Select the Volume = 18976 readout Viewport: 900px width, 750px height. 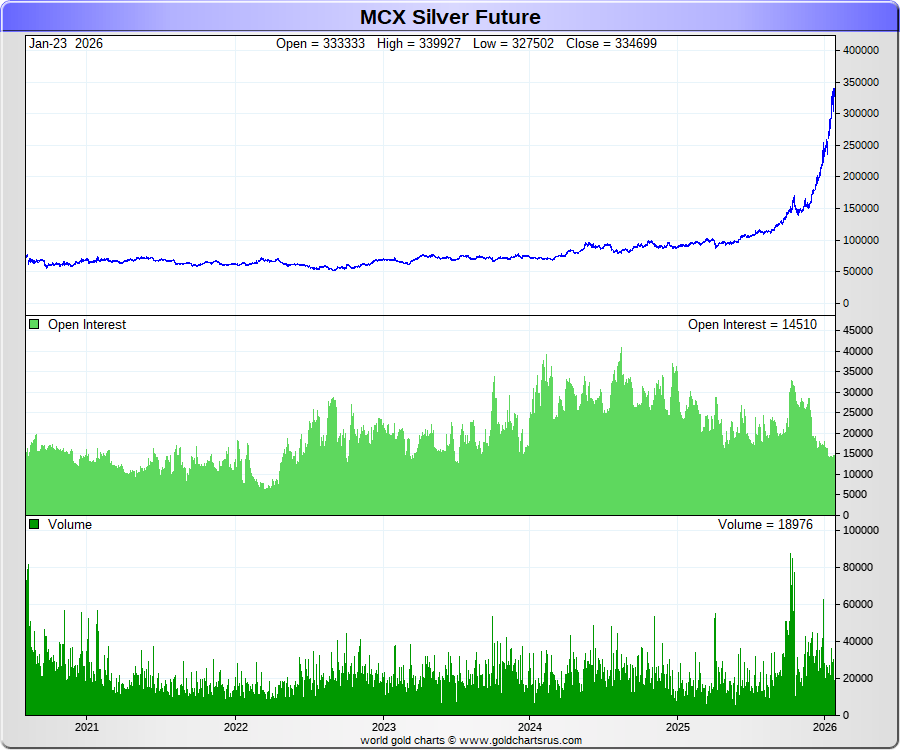tap(765, 524)
